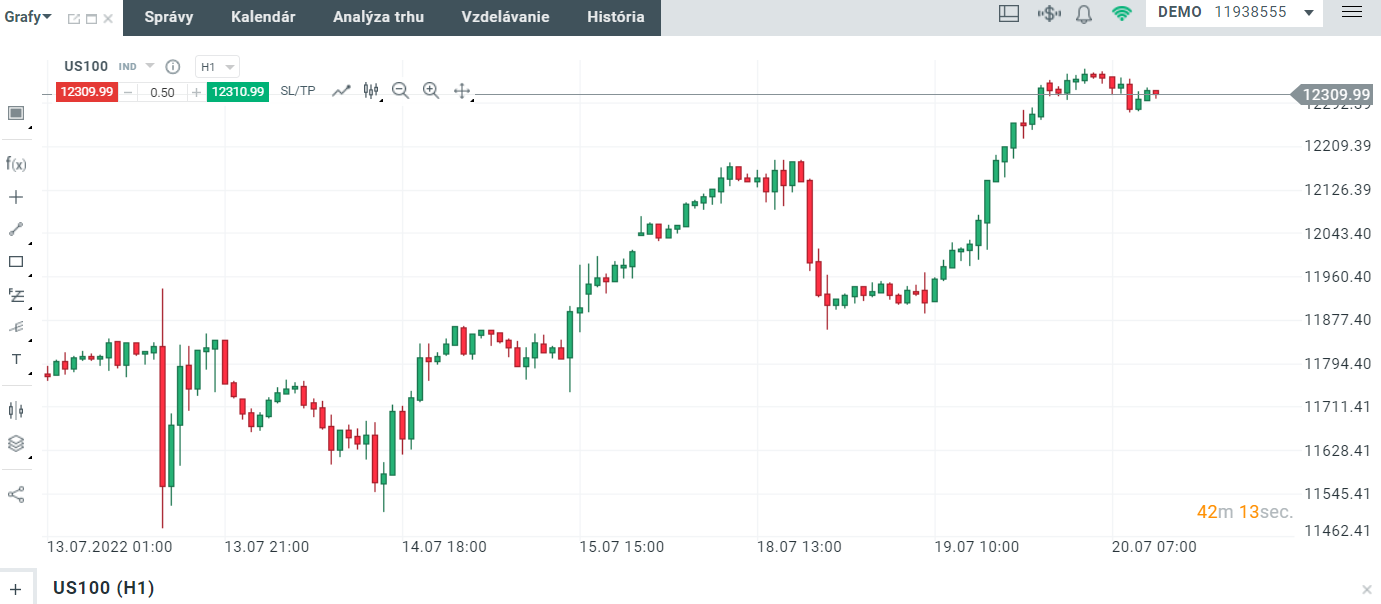Open the layers tool in sidebar
The height and width of the screenshot is (604, 1381).
point(15,443)
